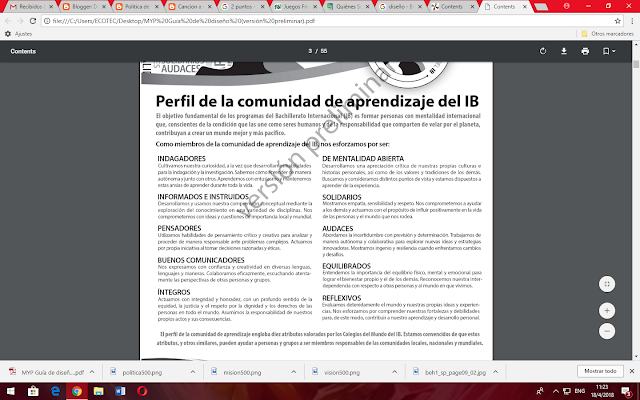Image resolution: width=640 pixels, height=400 pixels.
Task: Rotate the PDF clockwise
Action: pyautogui.click(x=543, y=51)
